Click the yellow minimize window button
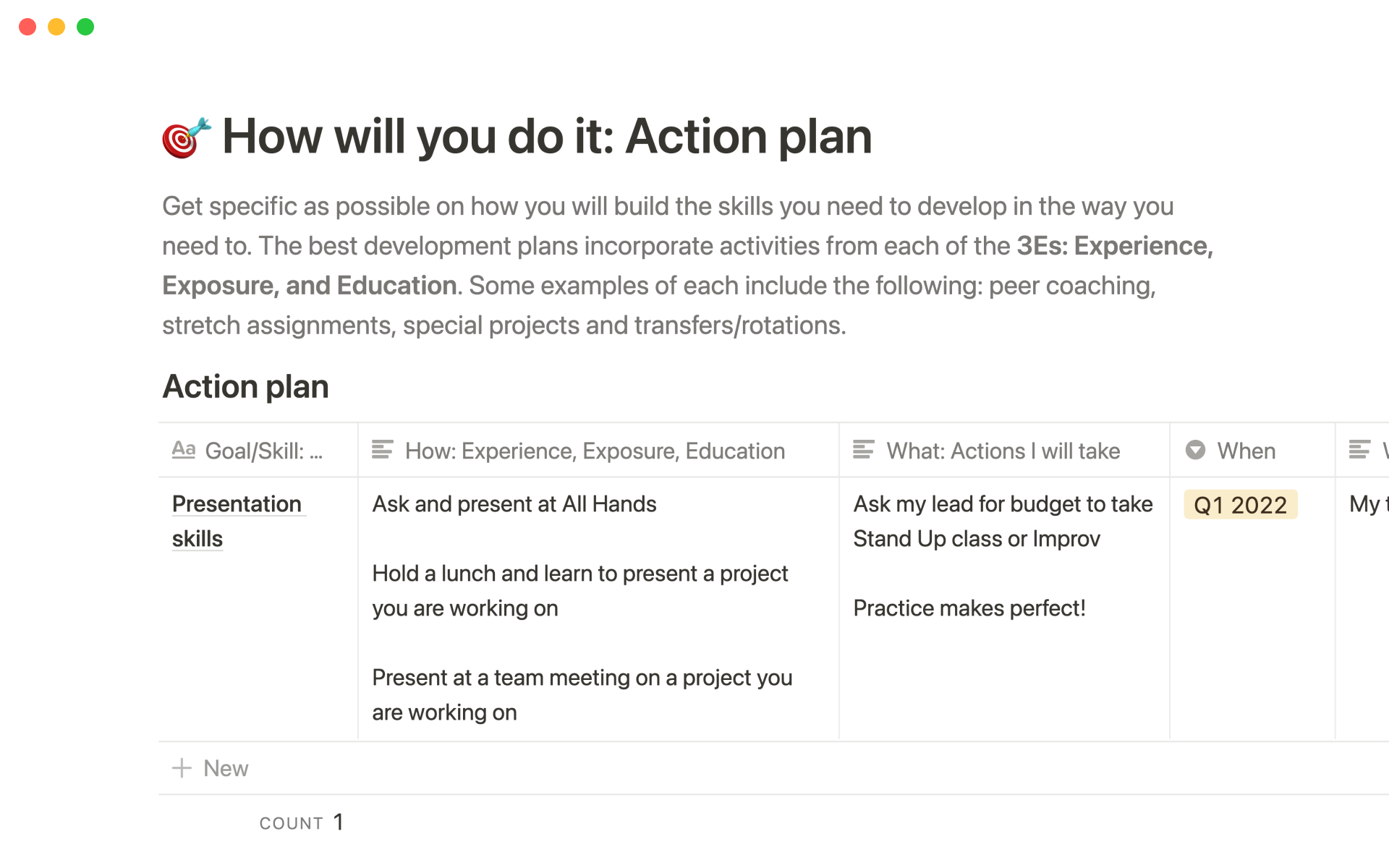The height and width of the screenshot is (868, 1389). coord(56,27)
